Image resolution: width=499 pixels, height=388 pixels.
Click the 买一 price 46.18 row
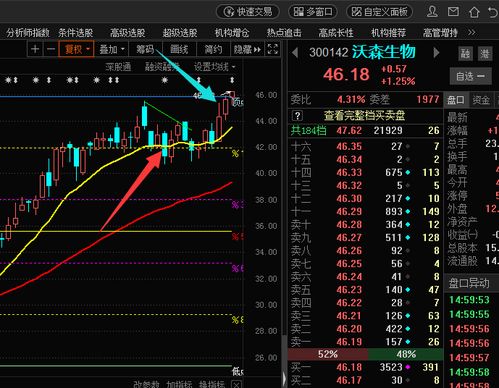[x=365, y=367]
